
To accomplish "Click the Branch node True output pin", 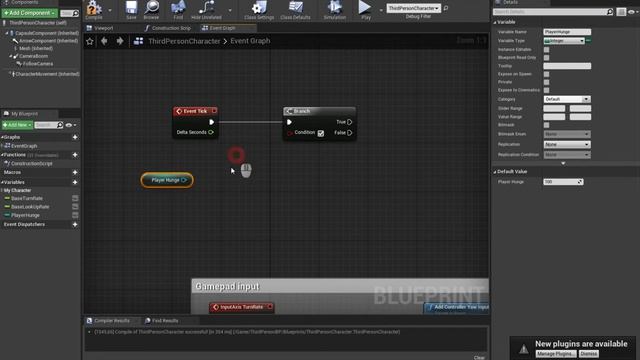I will coord(349,122).
